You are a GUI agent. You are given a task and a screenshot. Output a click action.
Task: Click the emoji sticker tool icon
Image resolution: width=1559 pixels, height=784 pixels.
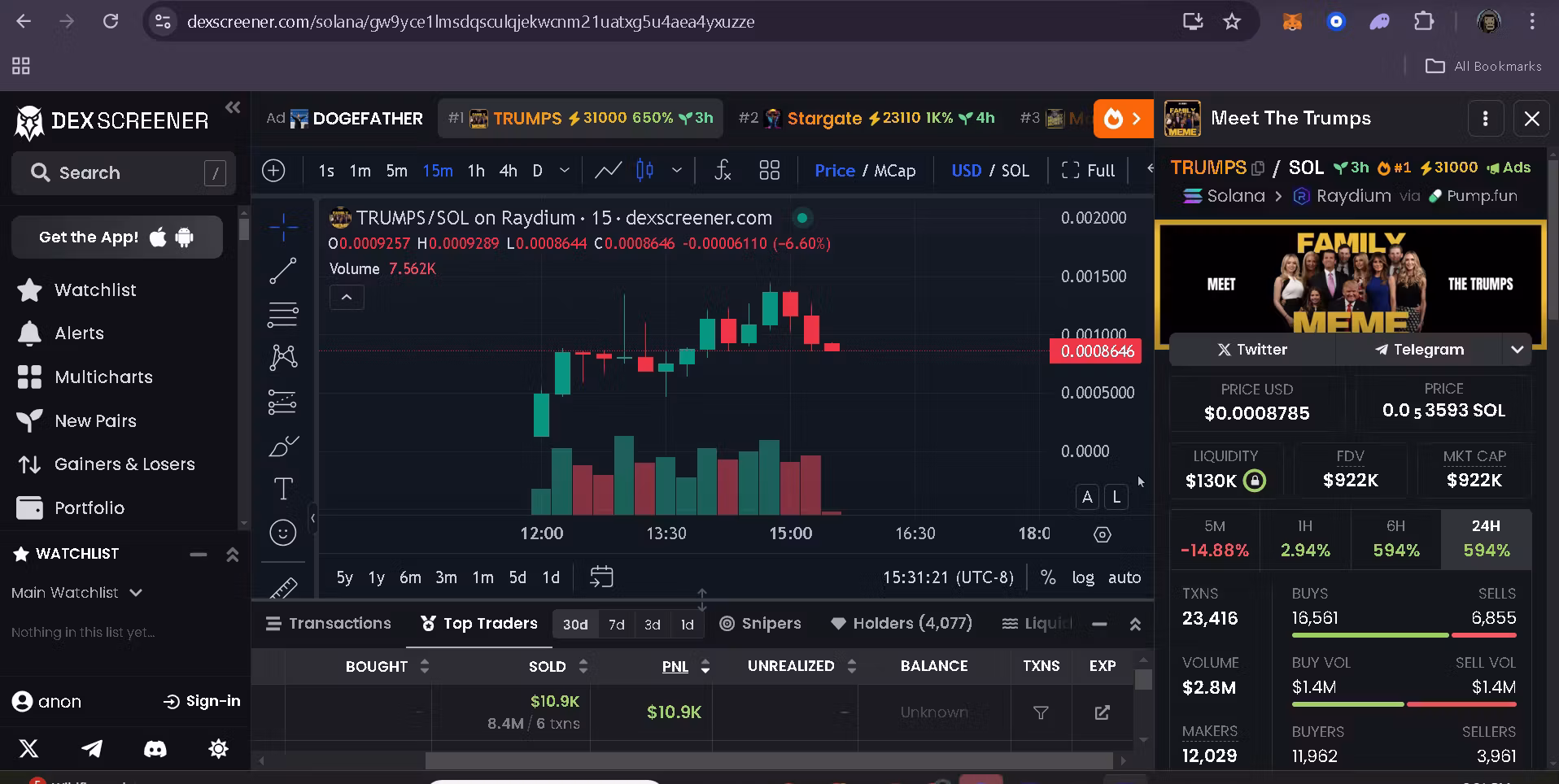point(282,533)
